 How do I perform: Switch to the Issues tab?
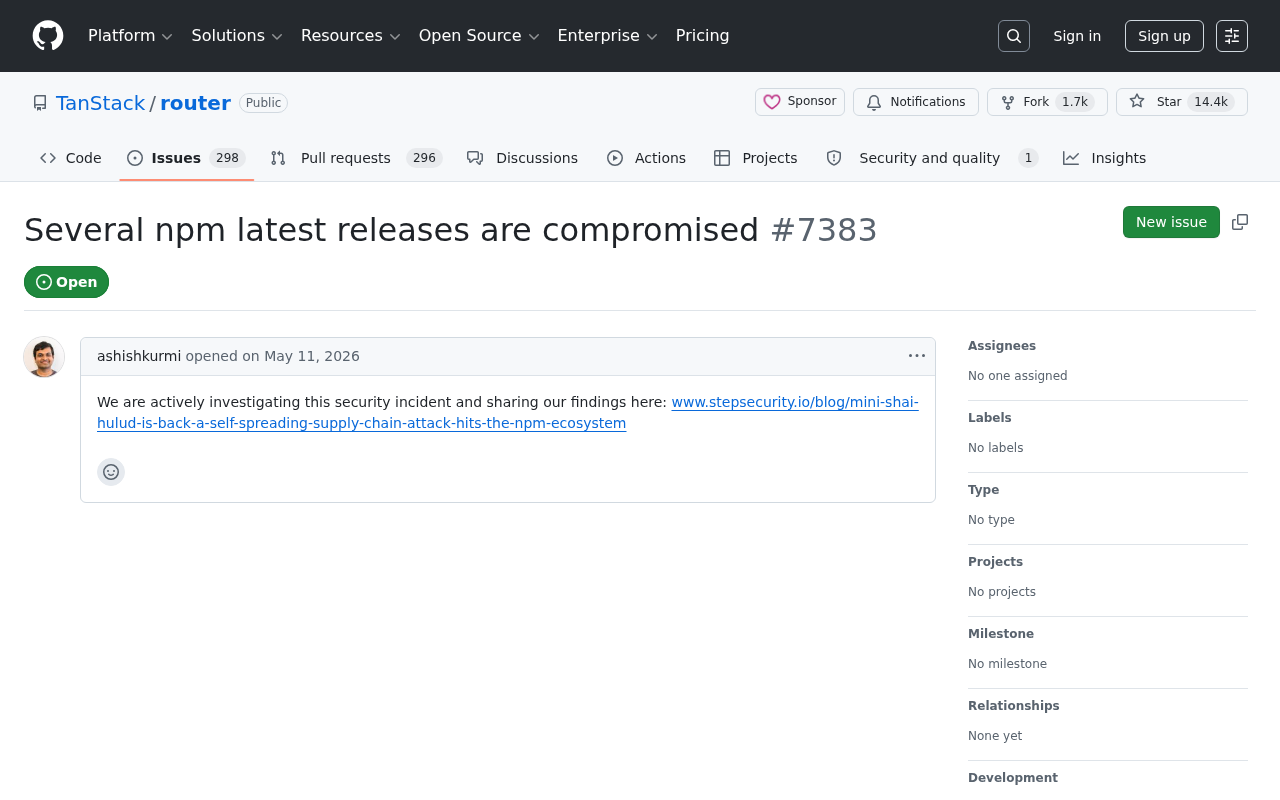[187, 158]
